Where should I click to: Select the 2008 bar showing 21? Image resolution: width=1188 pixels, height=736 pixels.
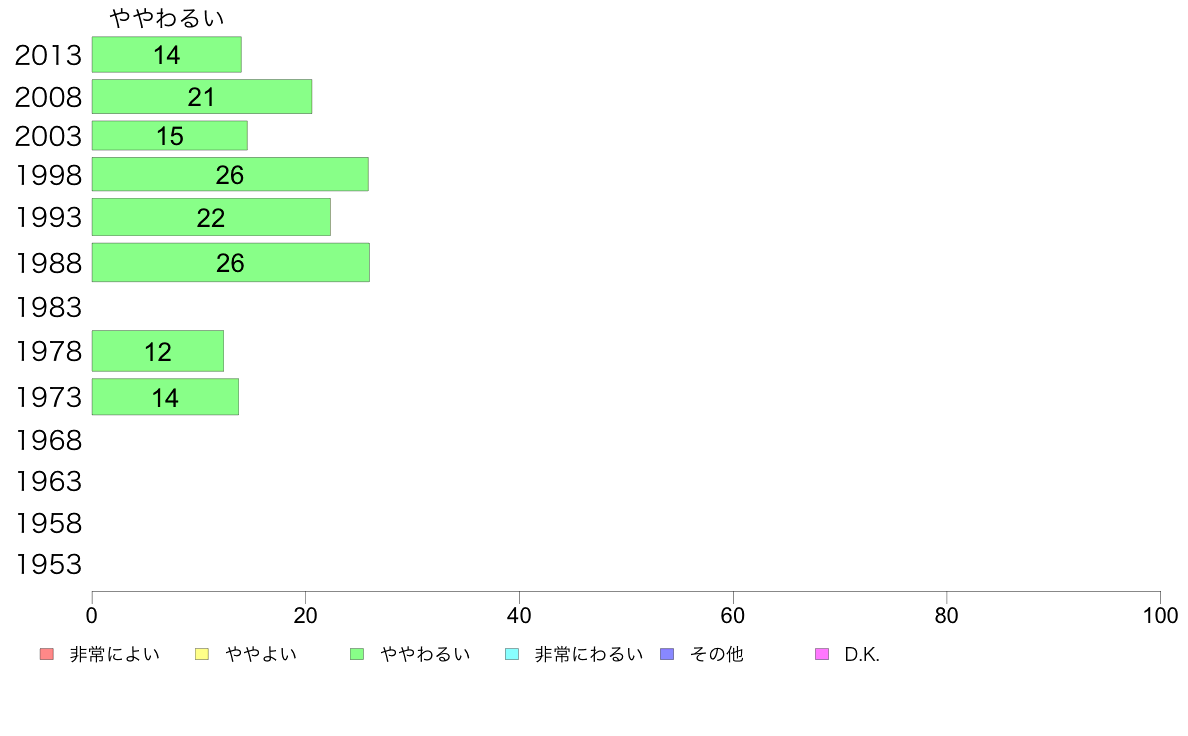[x=202, y=96]
